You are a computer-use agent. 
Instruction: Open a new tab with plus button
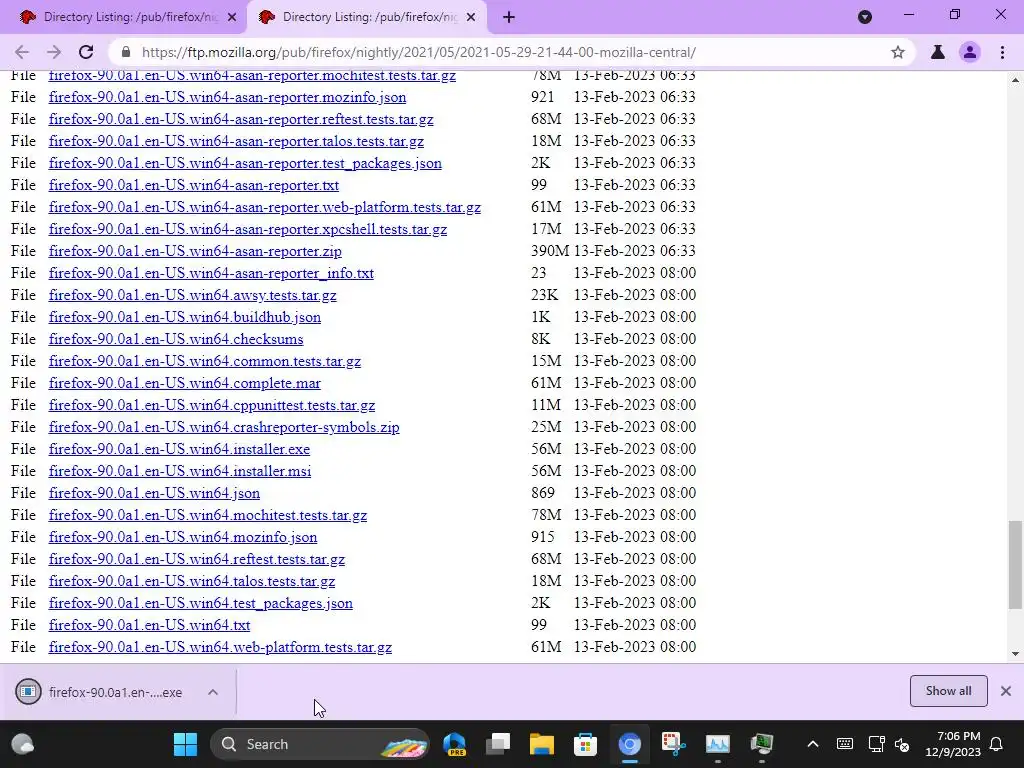[x=509, y=17]
